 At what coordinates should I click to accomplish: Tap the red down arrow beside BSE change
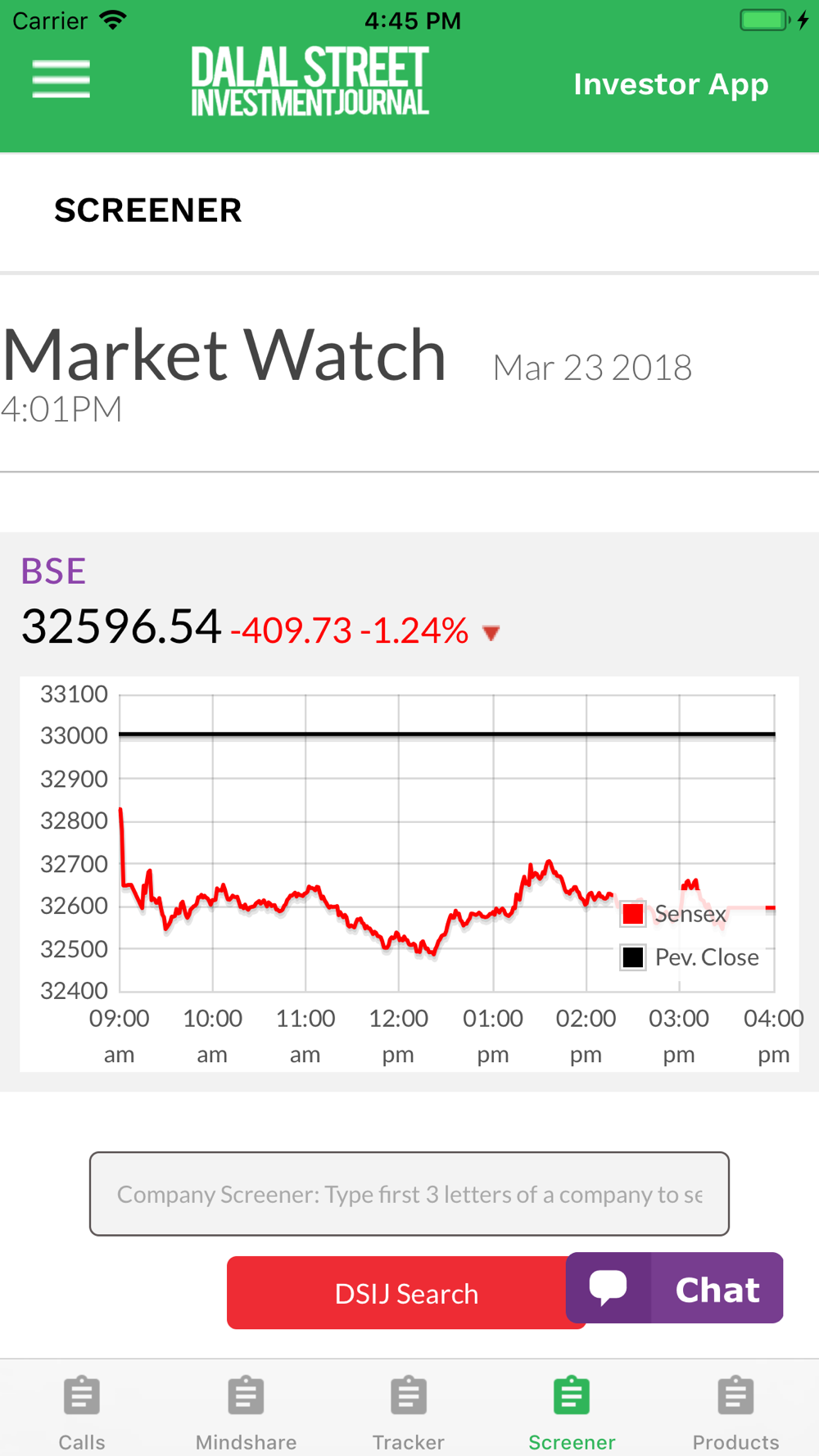tap(491, 633)
